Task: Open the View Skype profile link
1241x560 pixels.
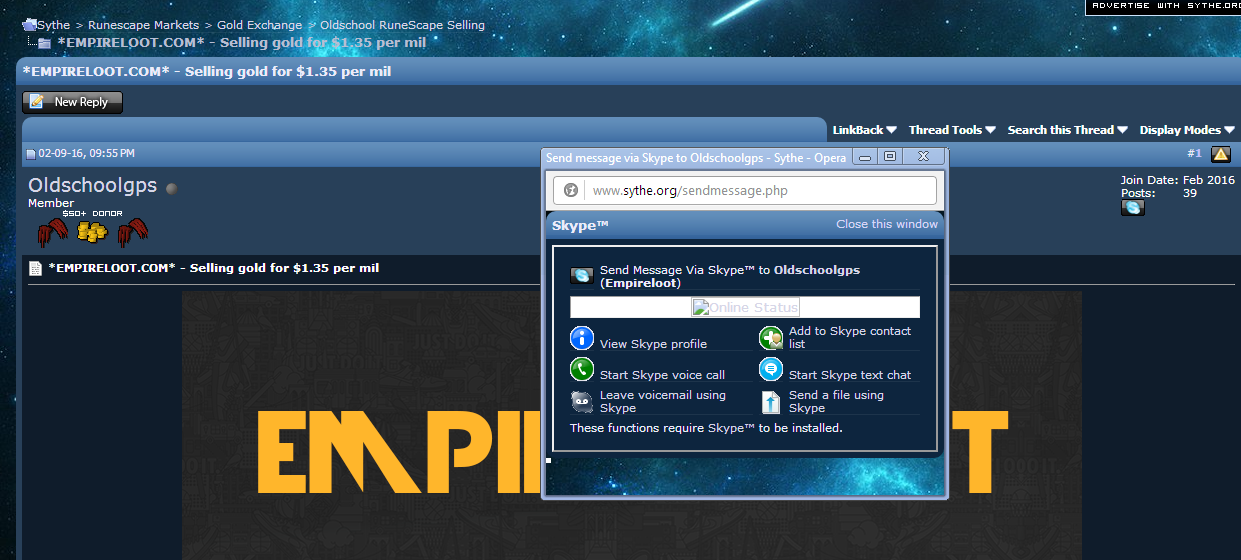Action: click(x=653, y=344)
